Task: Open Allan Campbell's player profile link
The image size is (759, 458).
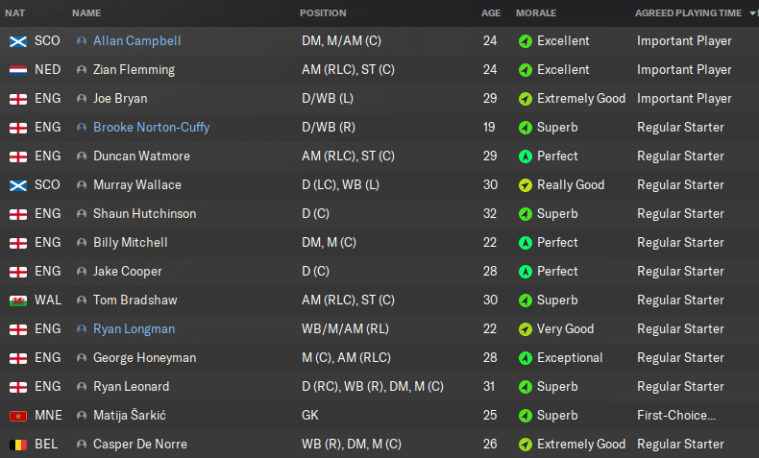Action: click(136, 42)
